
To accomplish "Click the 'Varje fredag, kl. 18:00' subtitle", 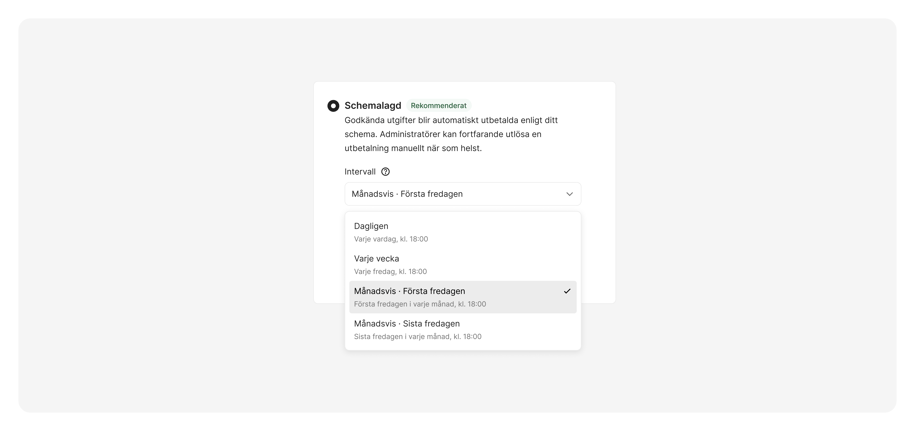I will point(390,272).
